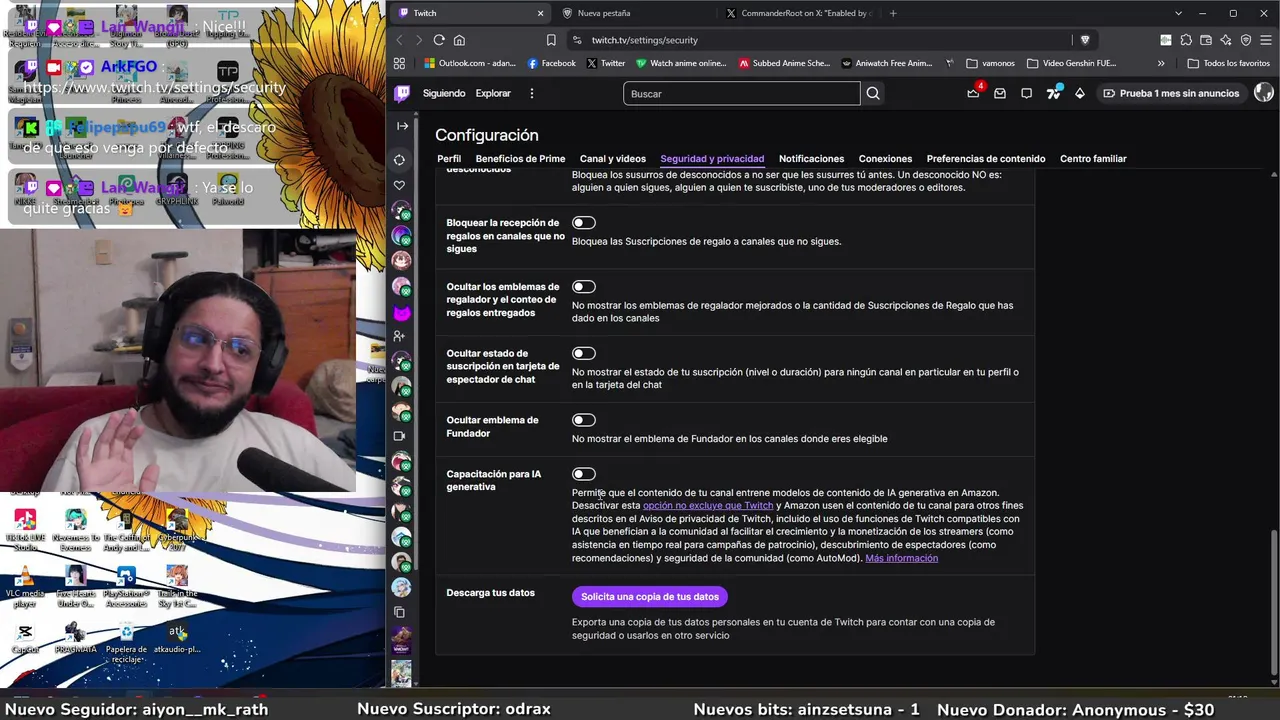This screenshot has width=1280, height=720.
Task: Open the apps grid in bookmarks bar
Action: coord(399,63)
